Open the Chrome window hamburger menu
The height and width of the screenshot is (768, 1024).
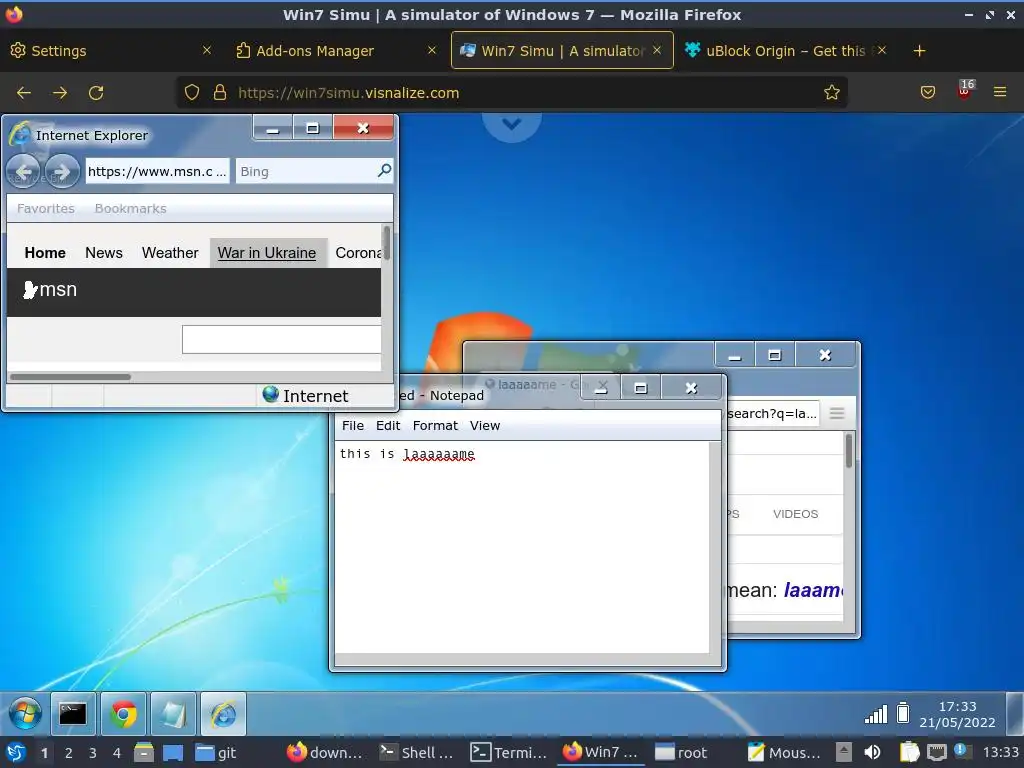[837, 413]
